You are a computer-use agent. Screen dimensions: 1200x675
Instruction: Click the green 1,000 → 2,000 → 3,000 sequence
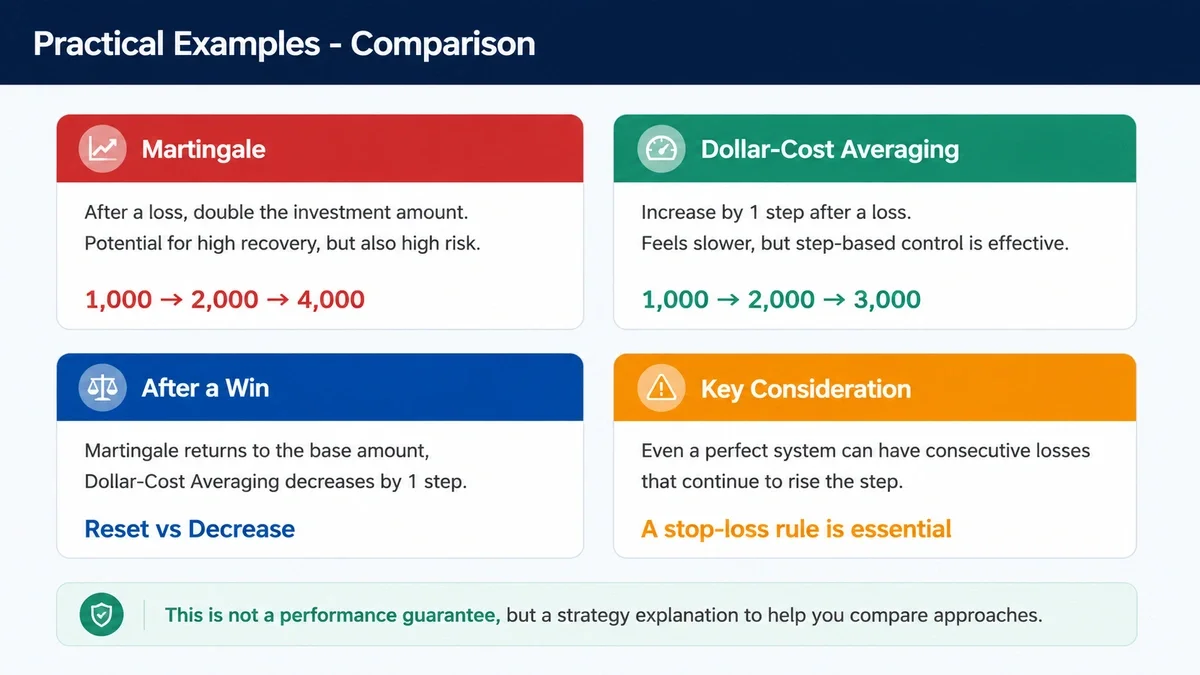click(x=781, y=299)
